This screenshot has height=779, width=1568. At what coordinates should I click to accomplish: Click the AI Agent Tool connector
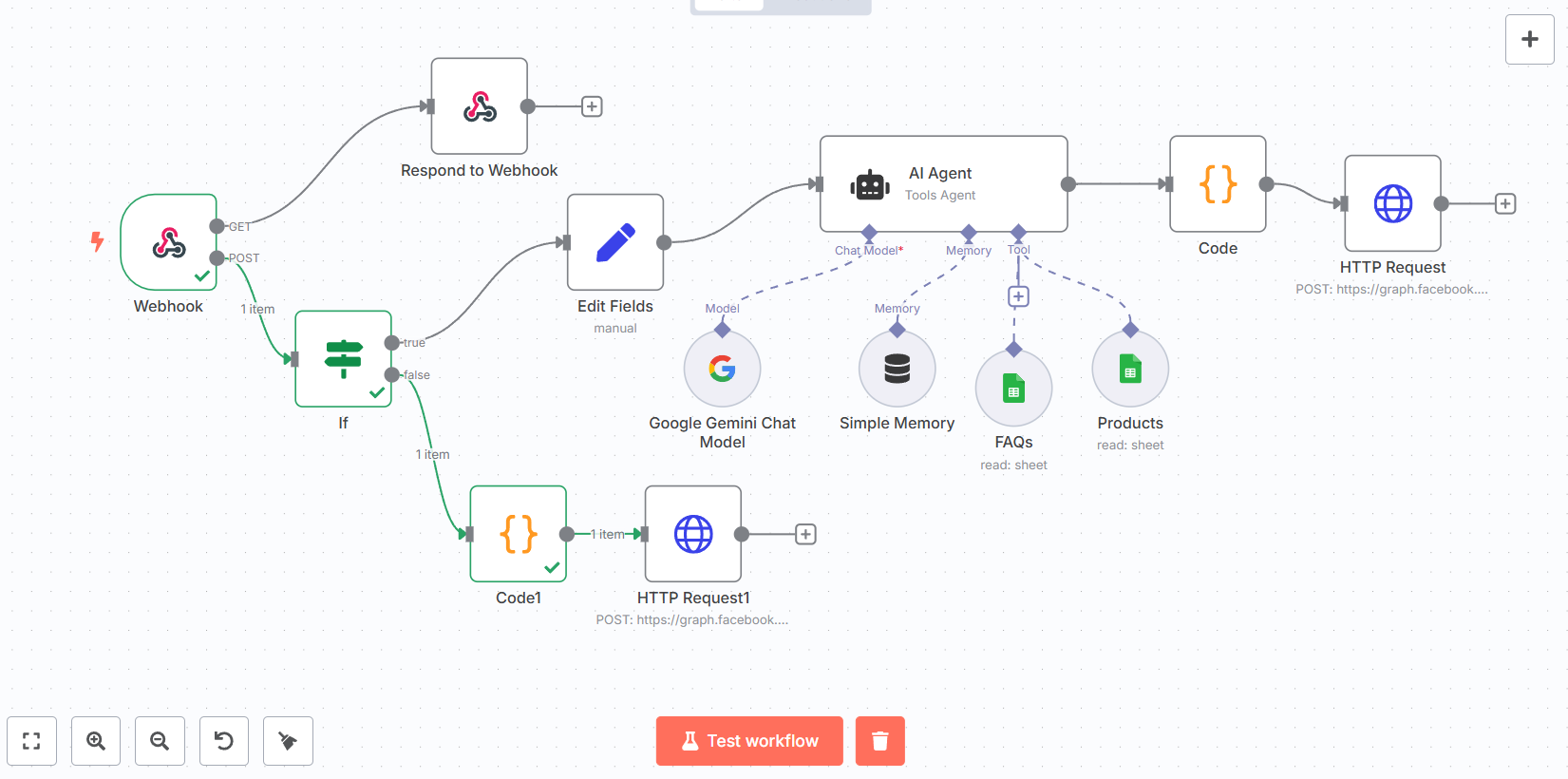pos(1018,232)
